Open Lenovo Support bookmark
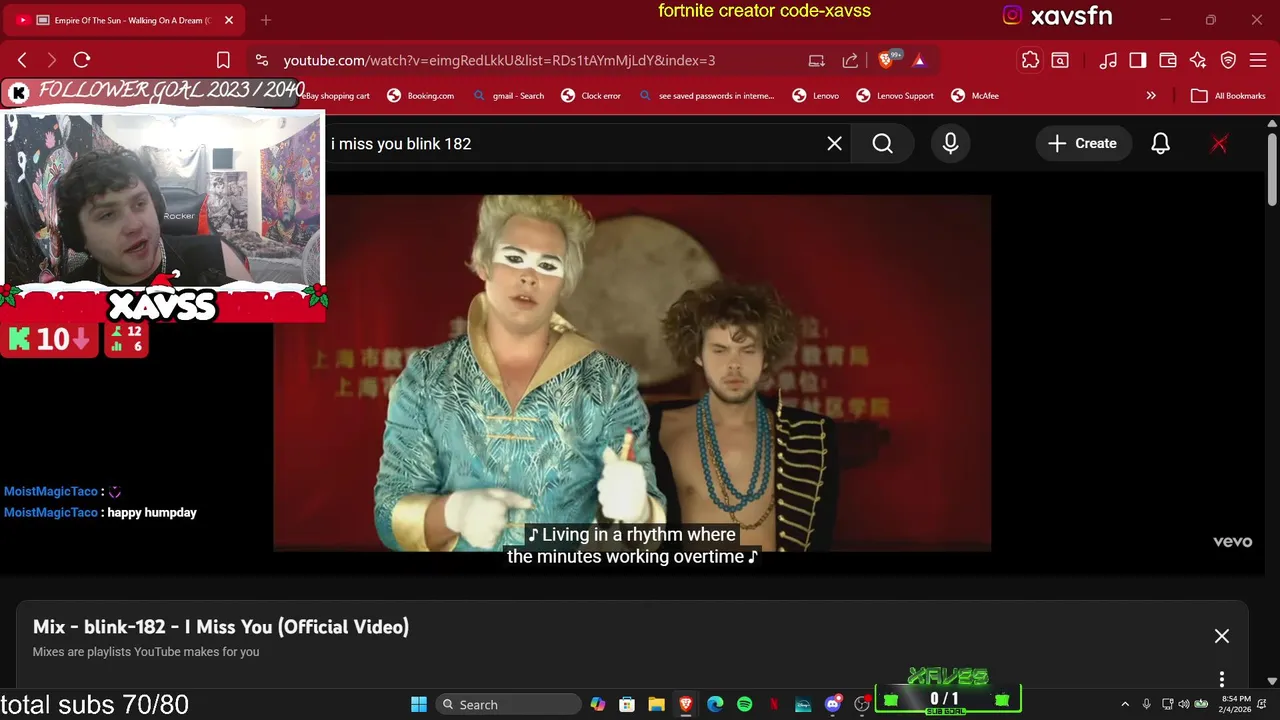 (895, 96)
